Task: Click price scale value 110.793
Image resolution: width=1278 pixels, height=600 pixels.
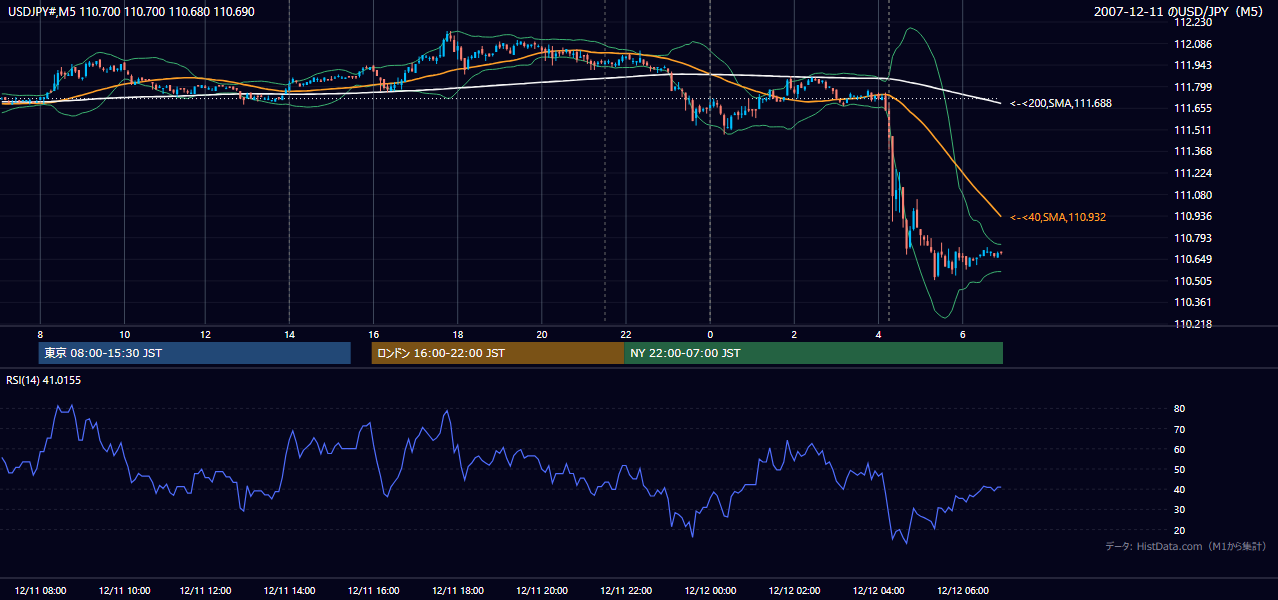Action: (x=1195, y=238)
